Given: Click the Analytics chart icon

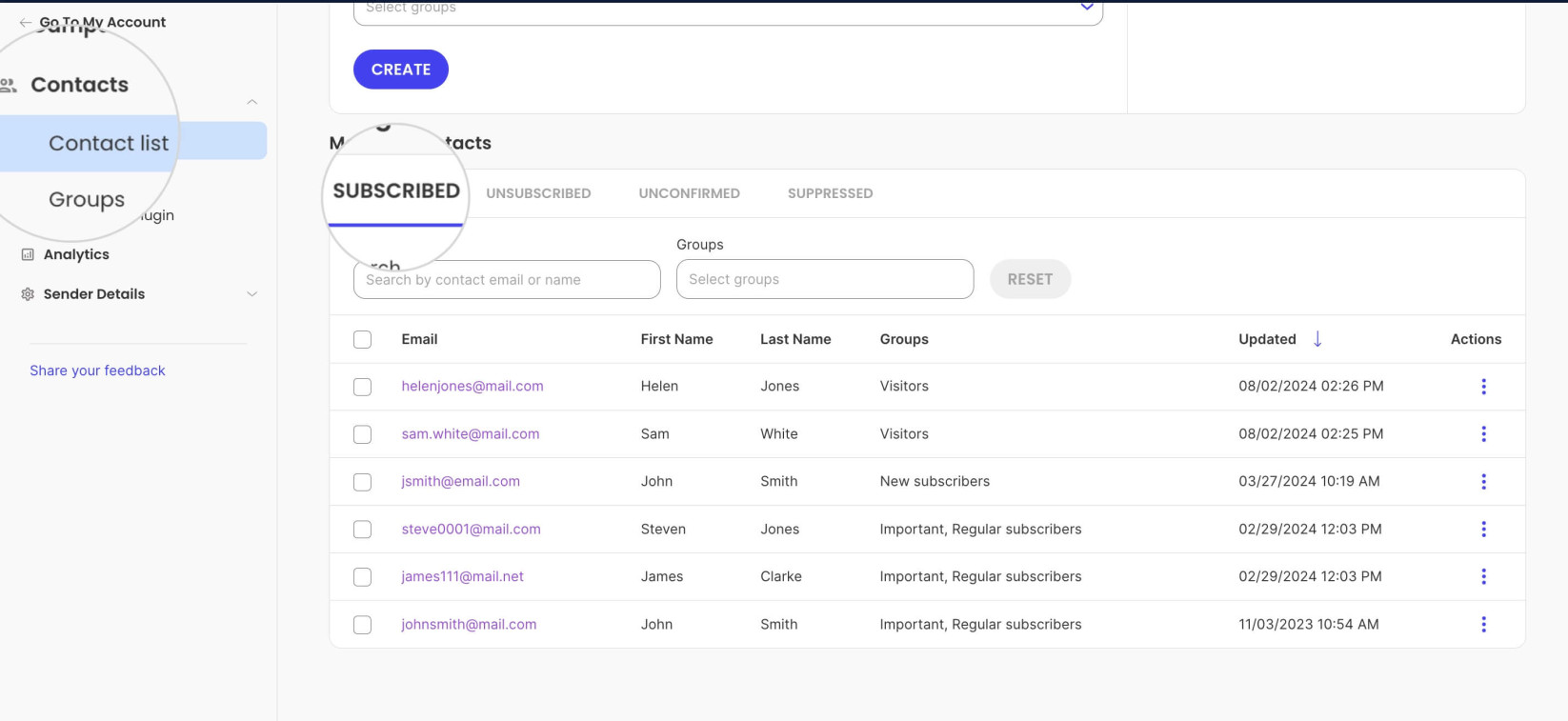Looking at the screenshot, I should 28,254.
